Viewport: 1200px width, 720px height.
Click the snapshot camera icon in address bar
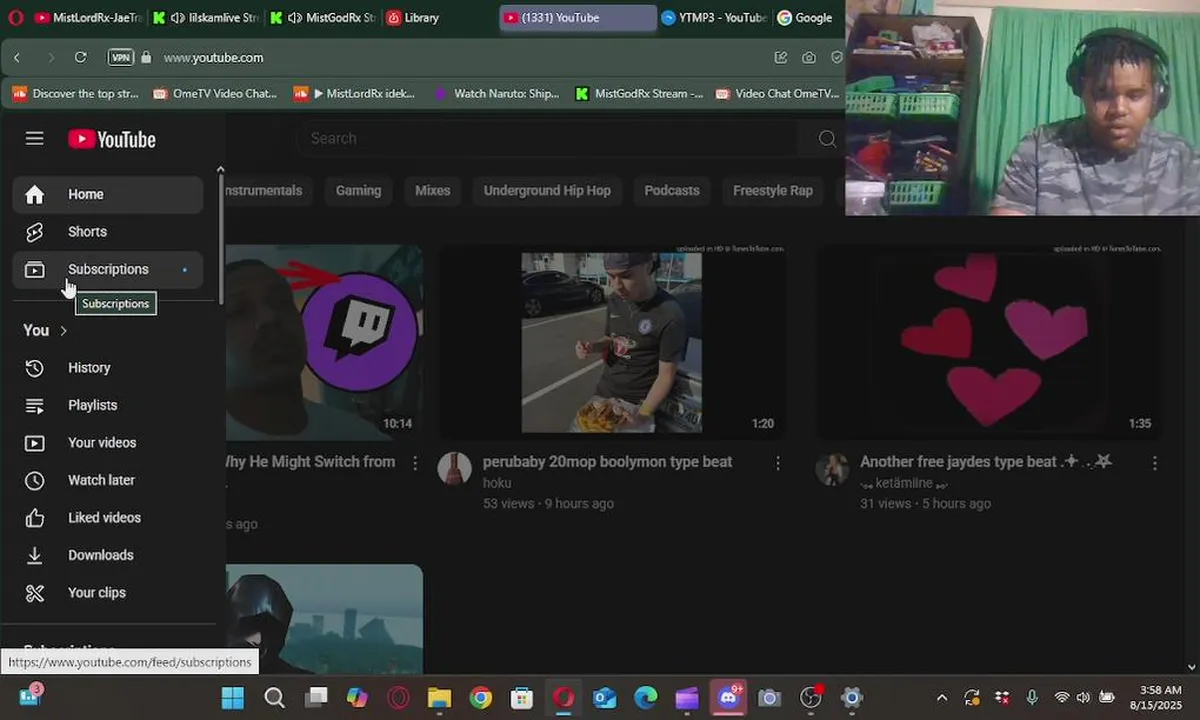[809, 58]
